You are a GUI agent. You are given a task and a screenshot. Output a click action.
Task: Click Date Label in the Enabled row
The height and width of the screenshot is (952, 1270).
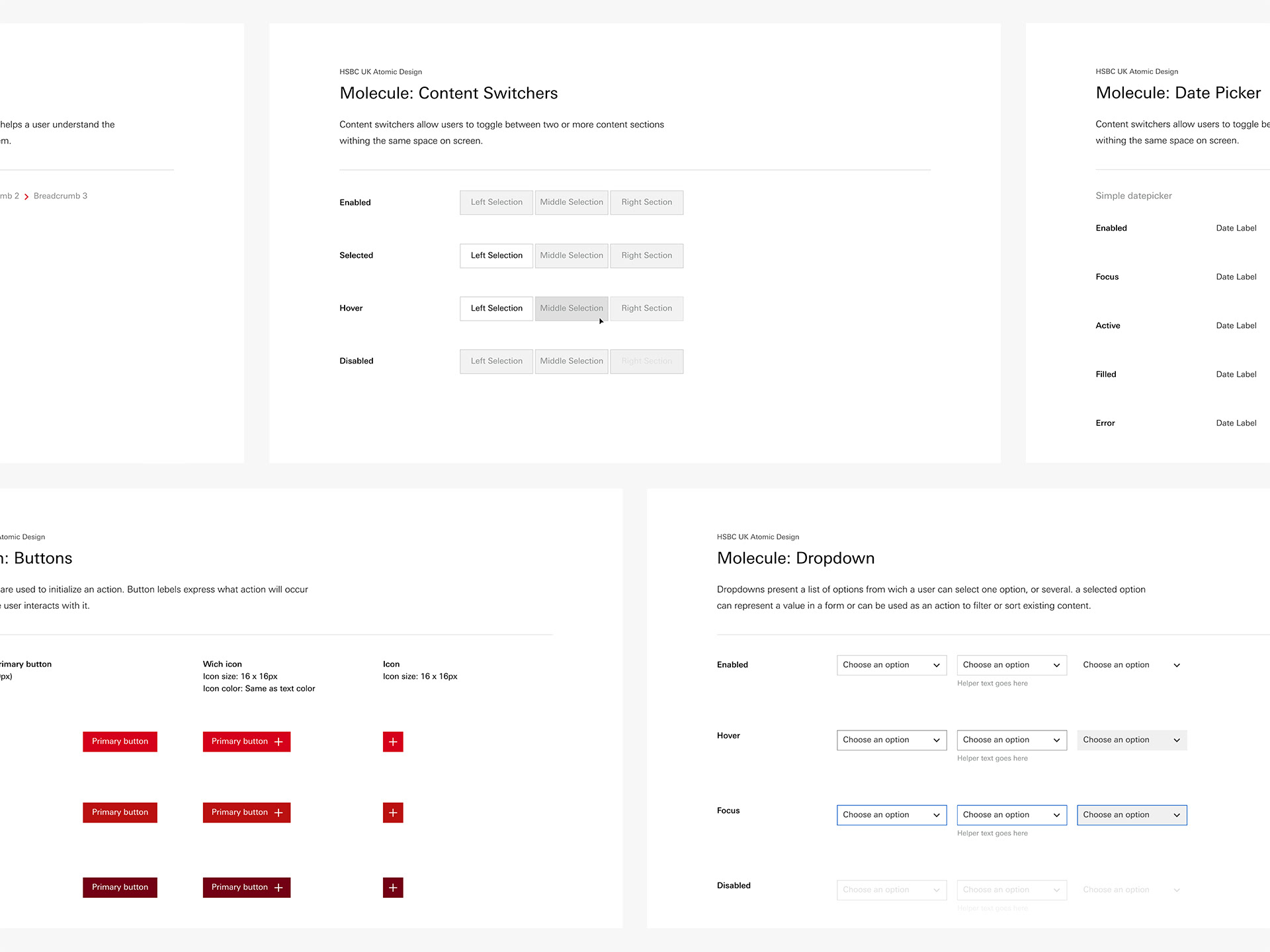(x=1236, y=228)
